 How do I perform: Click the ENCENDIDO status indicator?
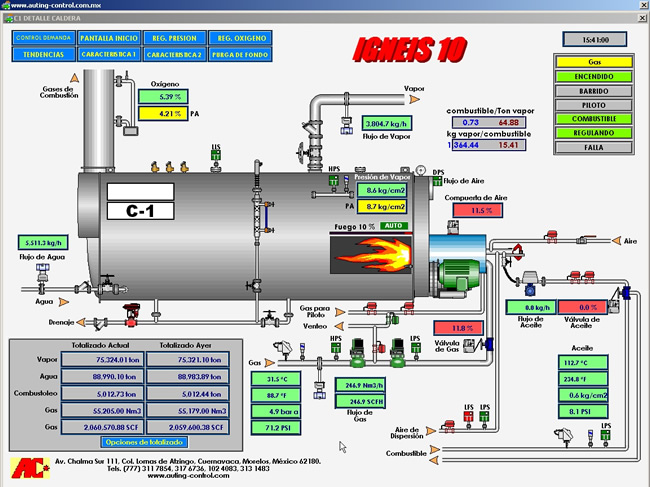594,76
